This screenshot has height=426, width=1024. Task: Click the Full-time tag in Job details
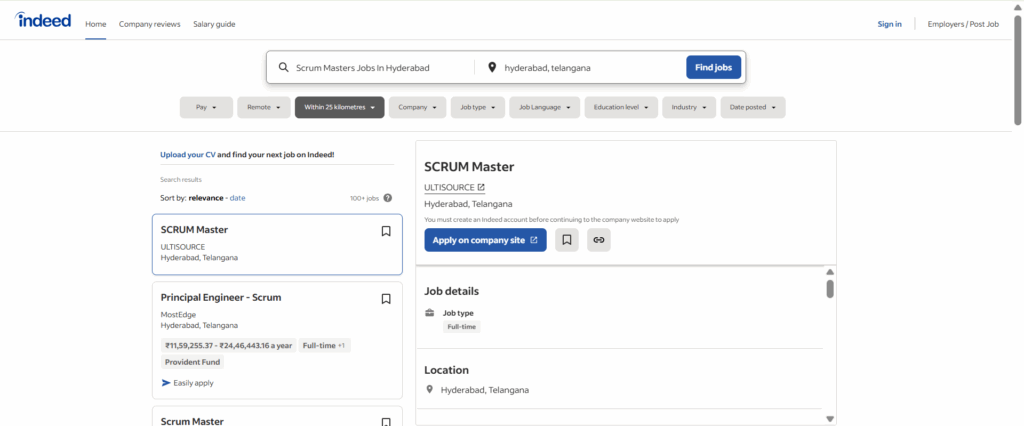point(462,327)
